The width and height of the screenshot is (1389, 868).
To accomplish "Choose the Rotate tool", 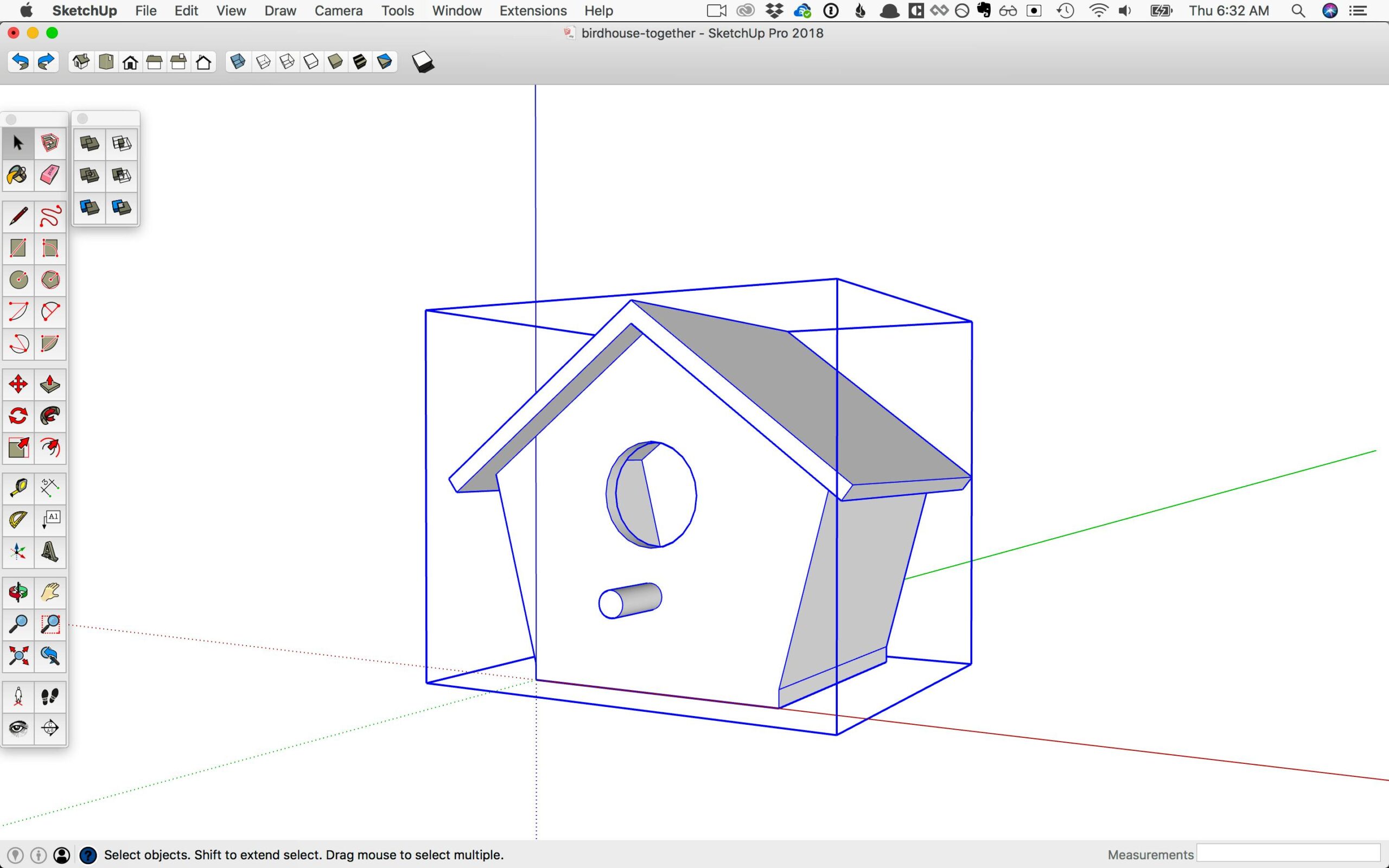I will 18,416.
